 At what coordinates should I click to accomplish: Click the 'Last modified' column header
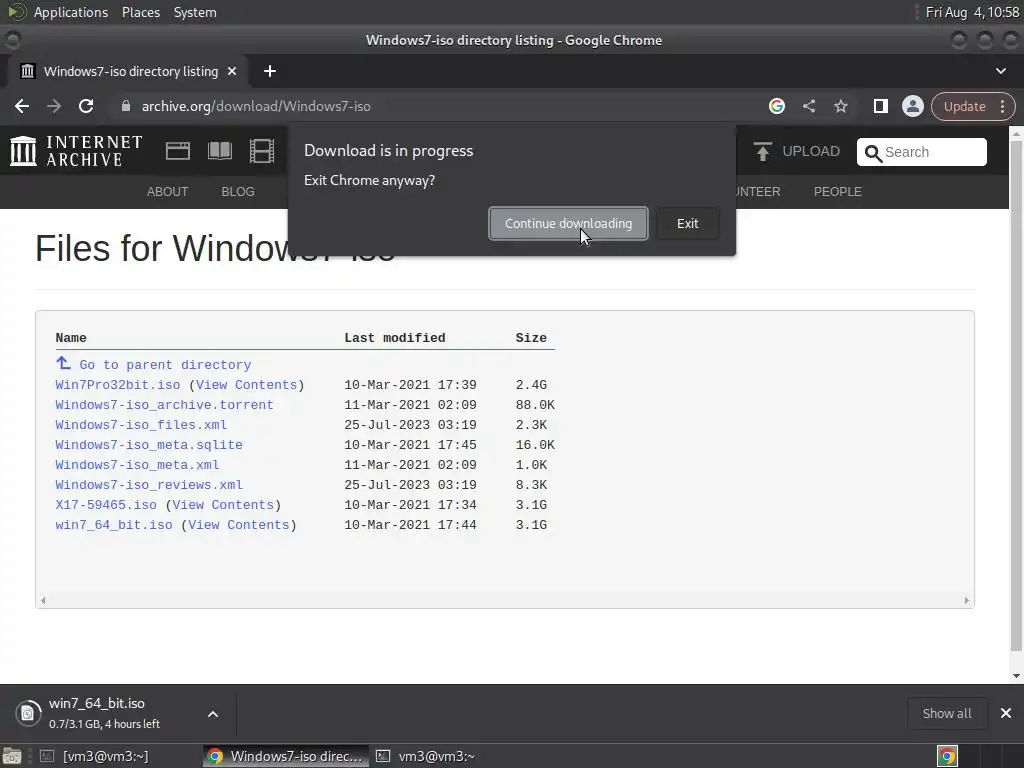click(x=394, y=338)
